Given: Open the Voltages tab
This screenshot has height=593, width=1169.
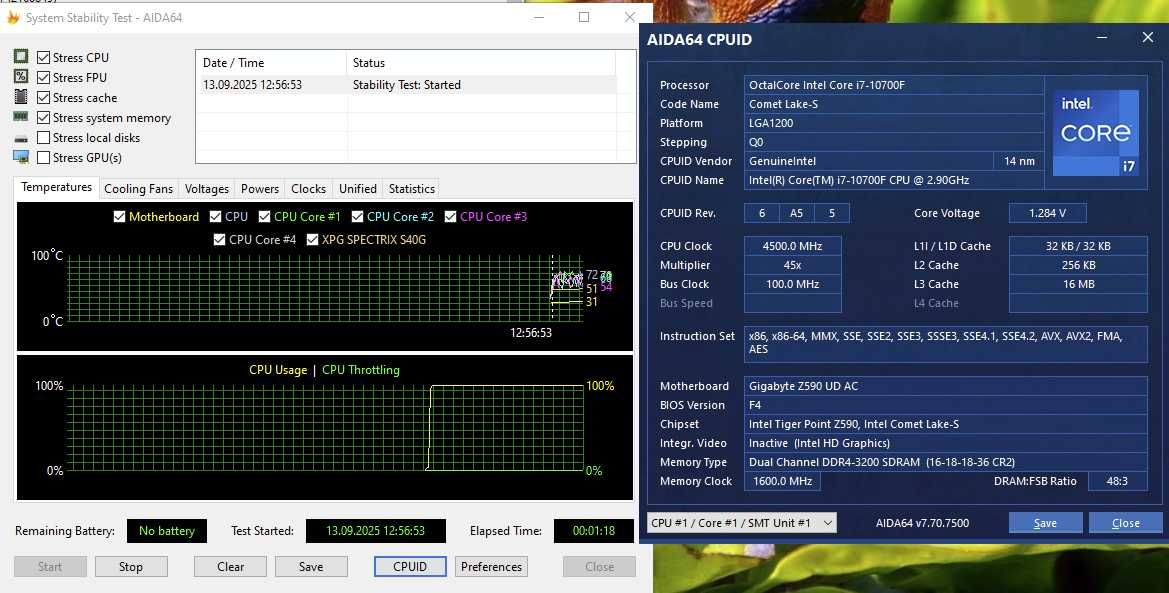Looking at the screenshot, I should tap(207, 189).
